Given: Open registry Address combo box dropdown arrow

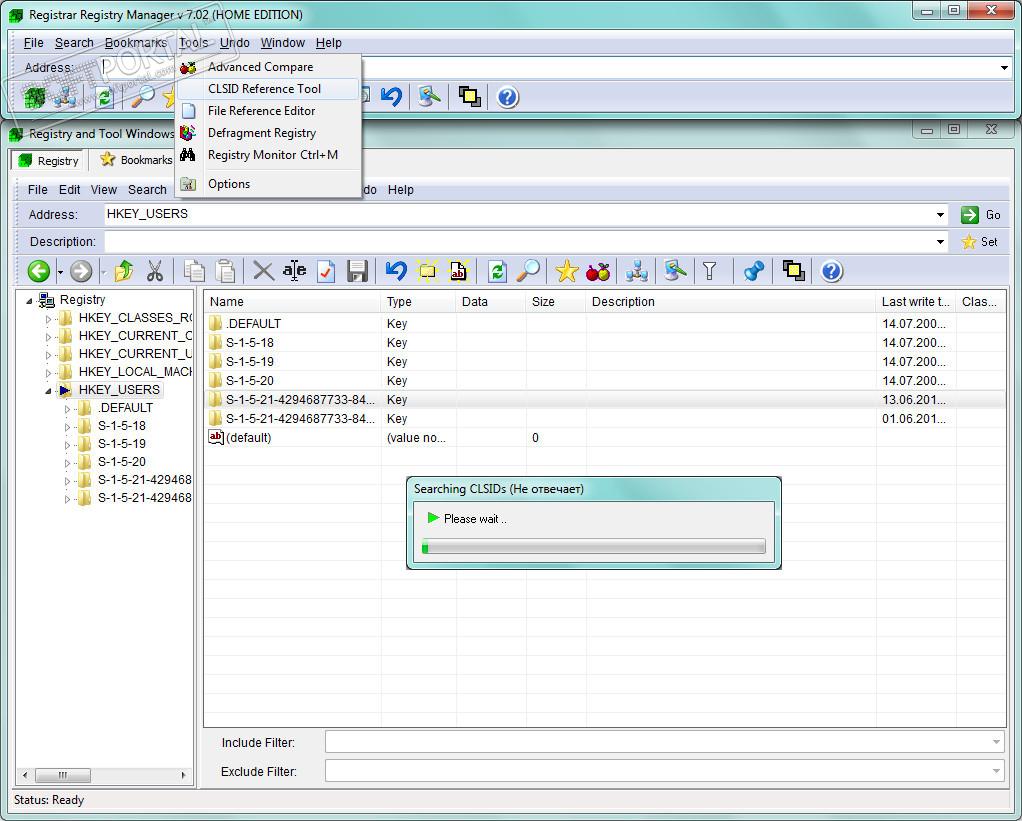Looking at the screenshot, I should point(941,214).
